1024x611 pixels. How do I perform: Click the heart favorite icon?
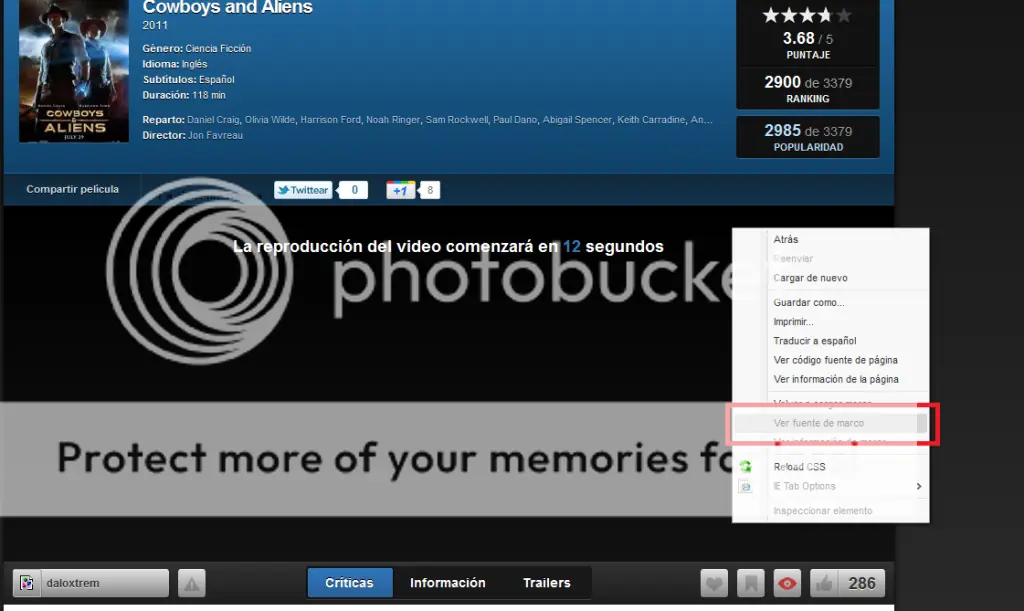(x=714, y=583)
